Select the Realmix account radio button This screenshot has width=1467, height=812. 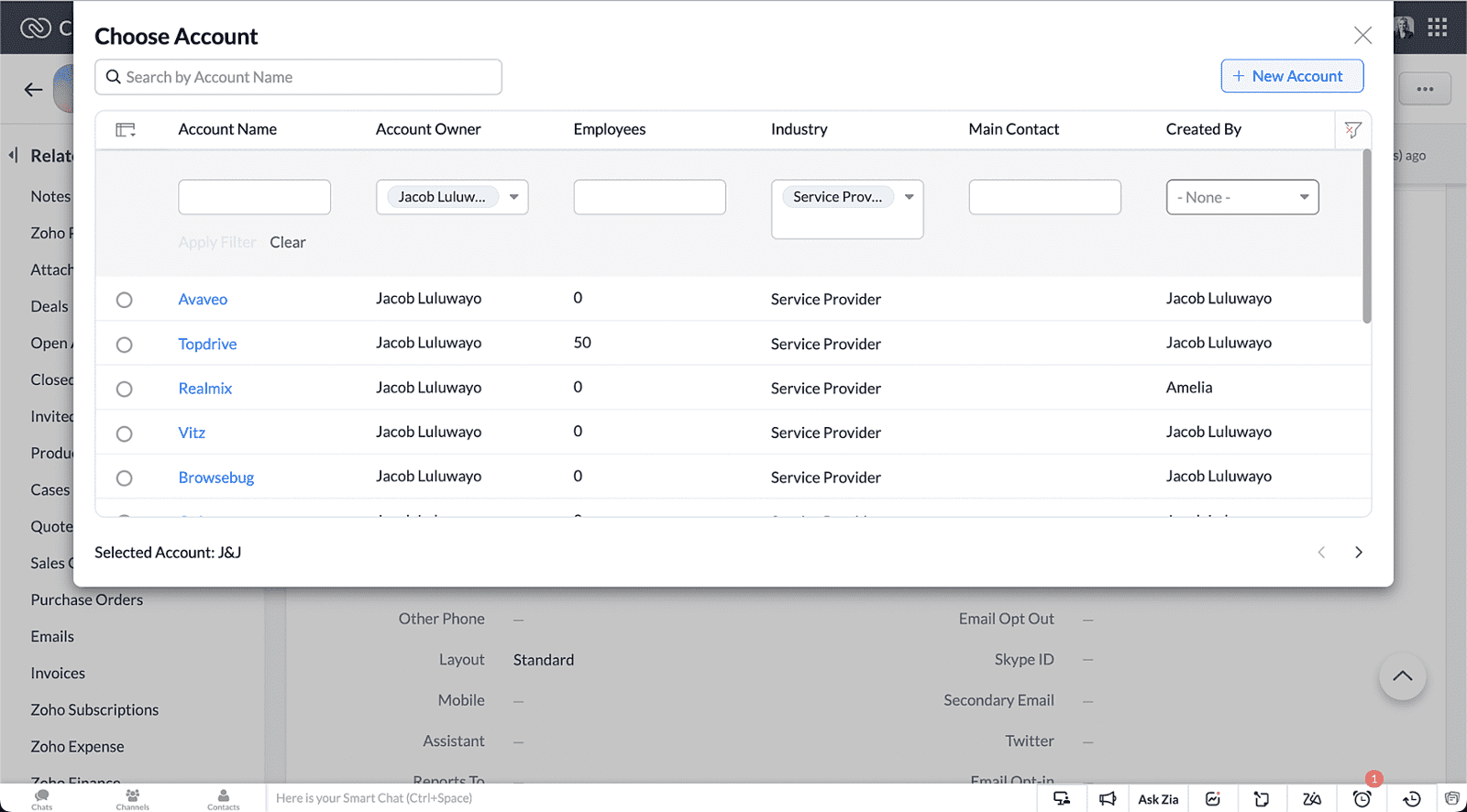(125, 389)
